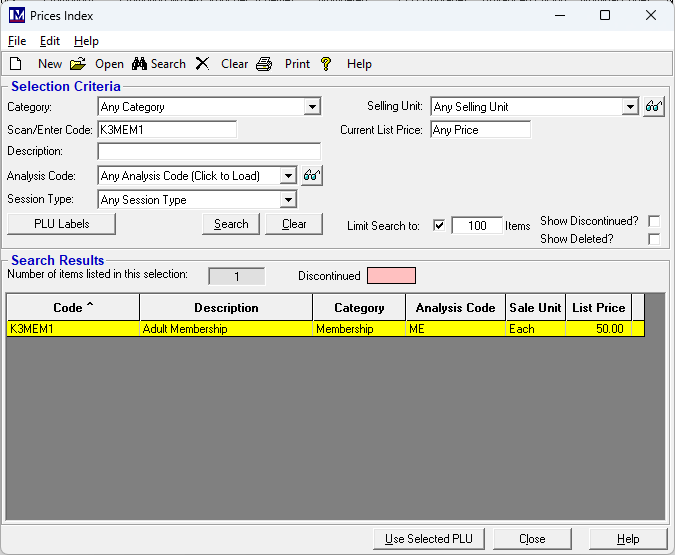Click the Use Selected PLU button
The height and width of the screenshot is (555, 675).
[x=429, y=539]
